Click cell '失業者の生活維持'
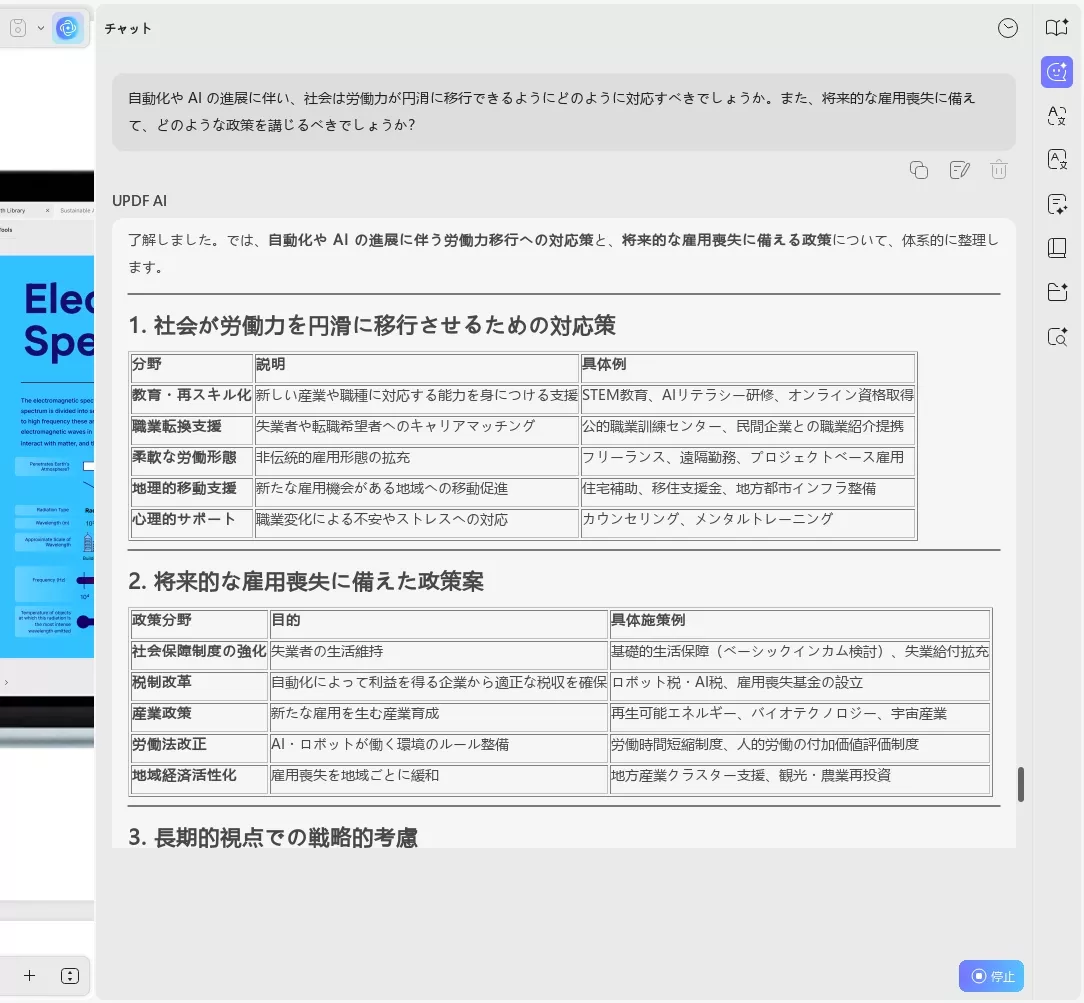This screenshot has width=1084, height=1003. [x=438, y=654]
